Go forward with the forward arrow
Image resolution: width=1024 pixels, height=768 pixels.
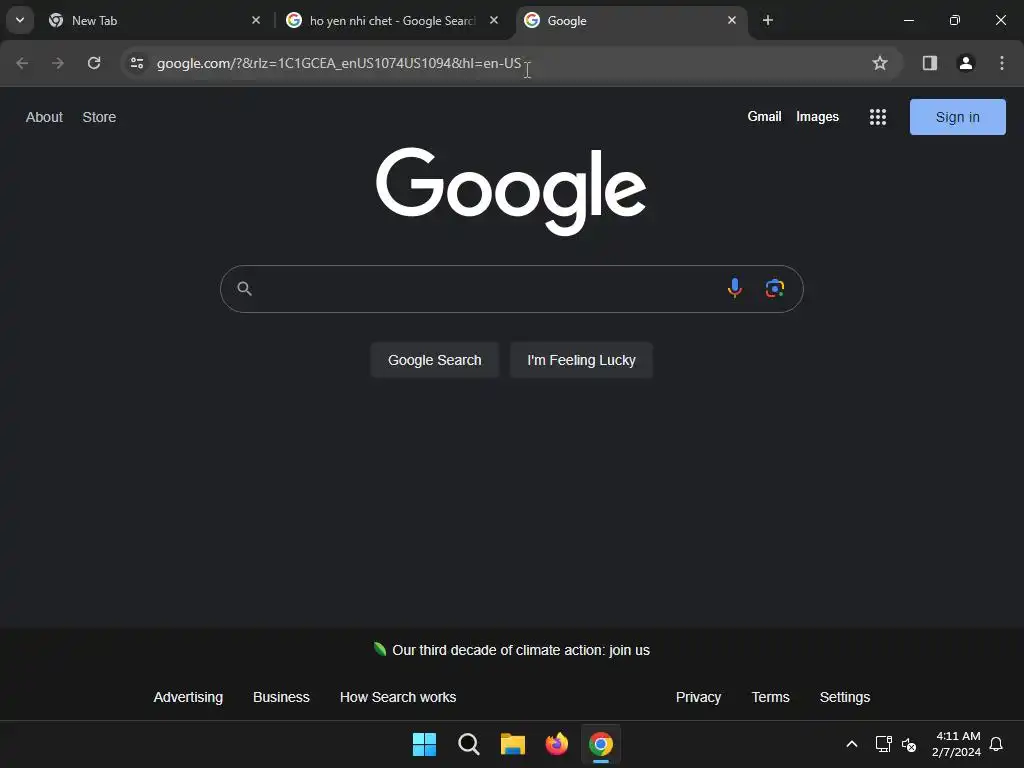click(58, 63)
